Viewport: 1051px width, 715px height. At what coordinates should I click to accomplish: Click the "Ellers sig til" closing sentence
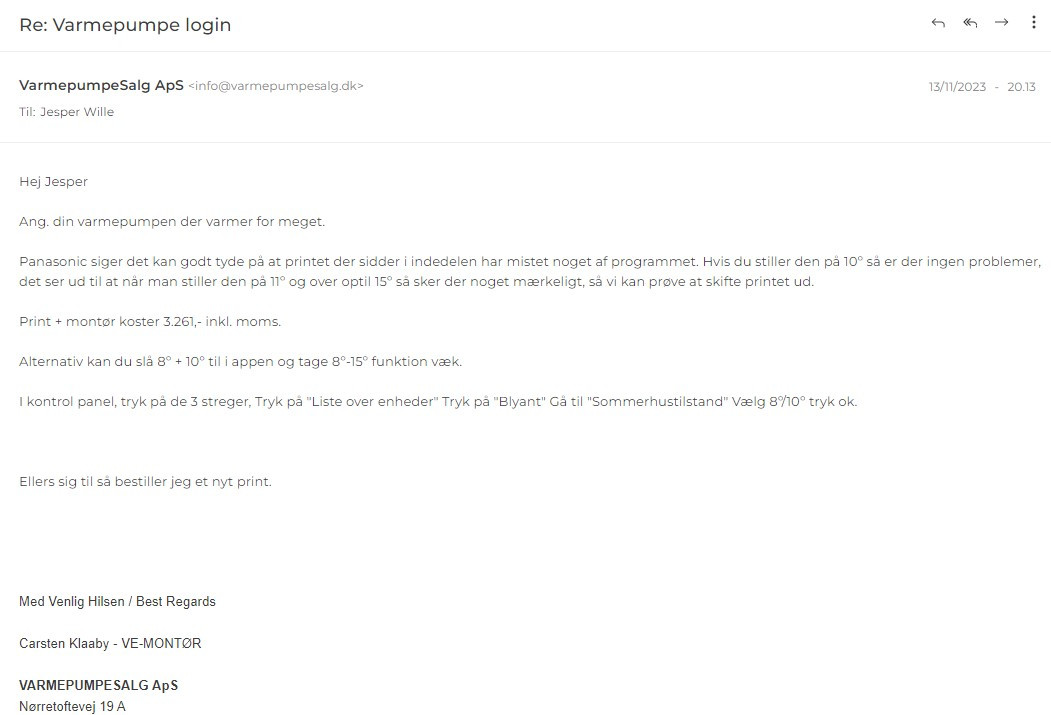point(145,482)
